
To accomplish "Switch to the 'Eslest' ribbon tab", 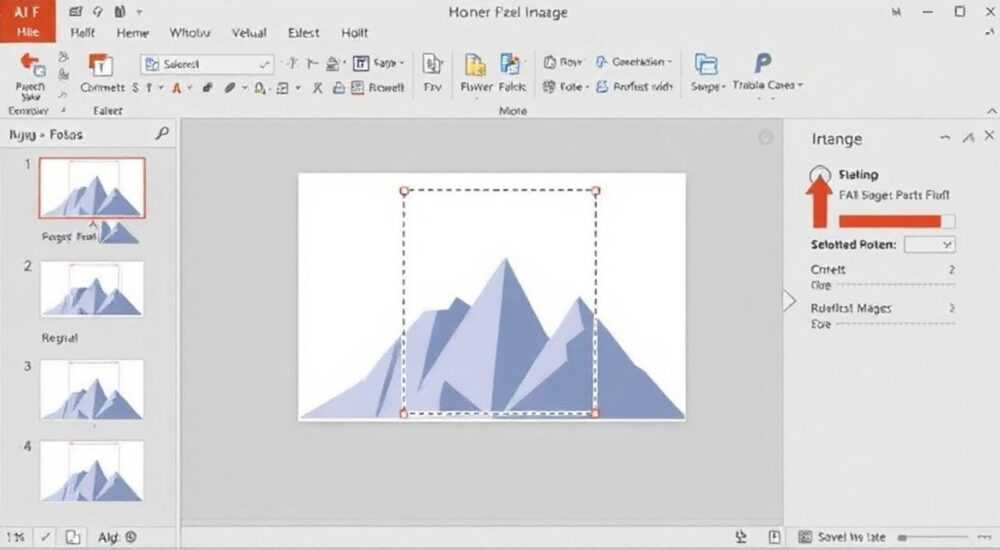I will [x=304, y=33].
